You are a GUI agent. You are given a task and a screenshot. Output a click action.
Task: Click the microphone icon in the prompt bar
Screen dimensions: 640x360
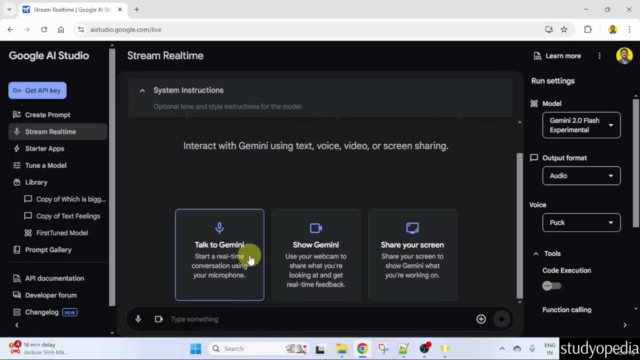tap(138, 319)
